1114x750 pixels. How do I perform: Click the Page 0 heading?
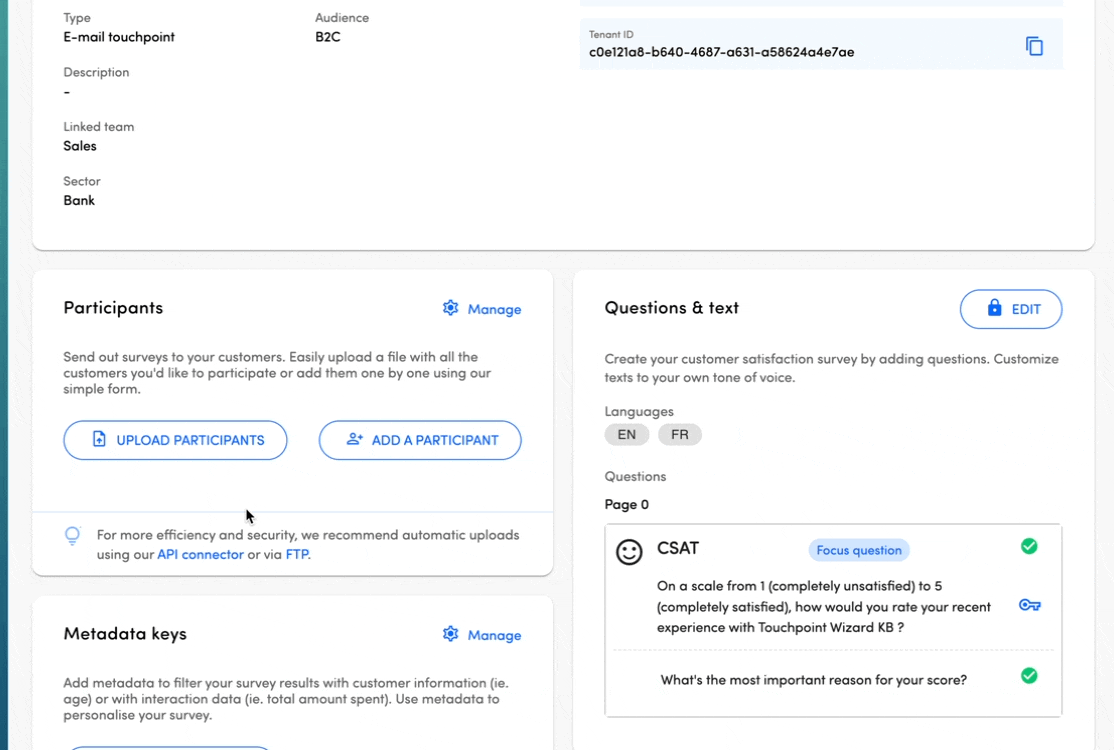[x=627, y=504]
